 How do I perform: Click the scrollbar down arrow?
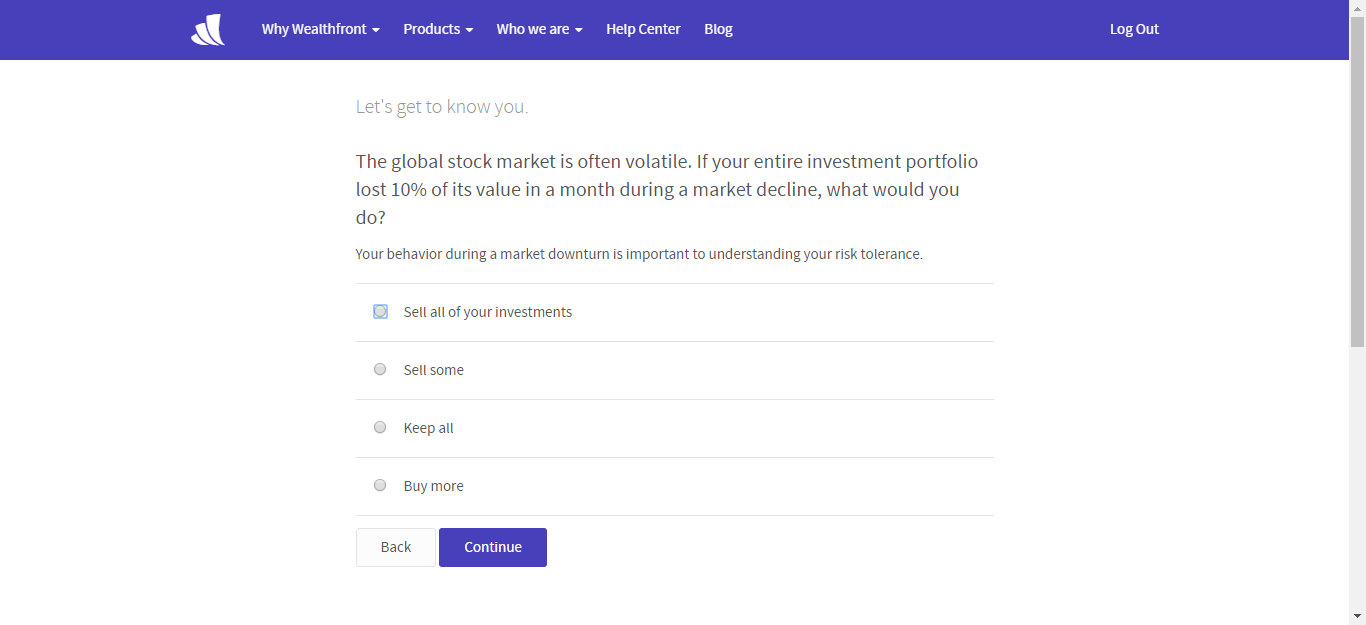click(1357, 616)
